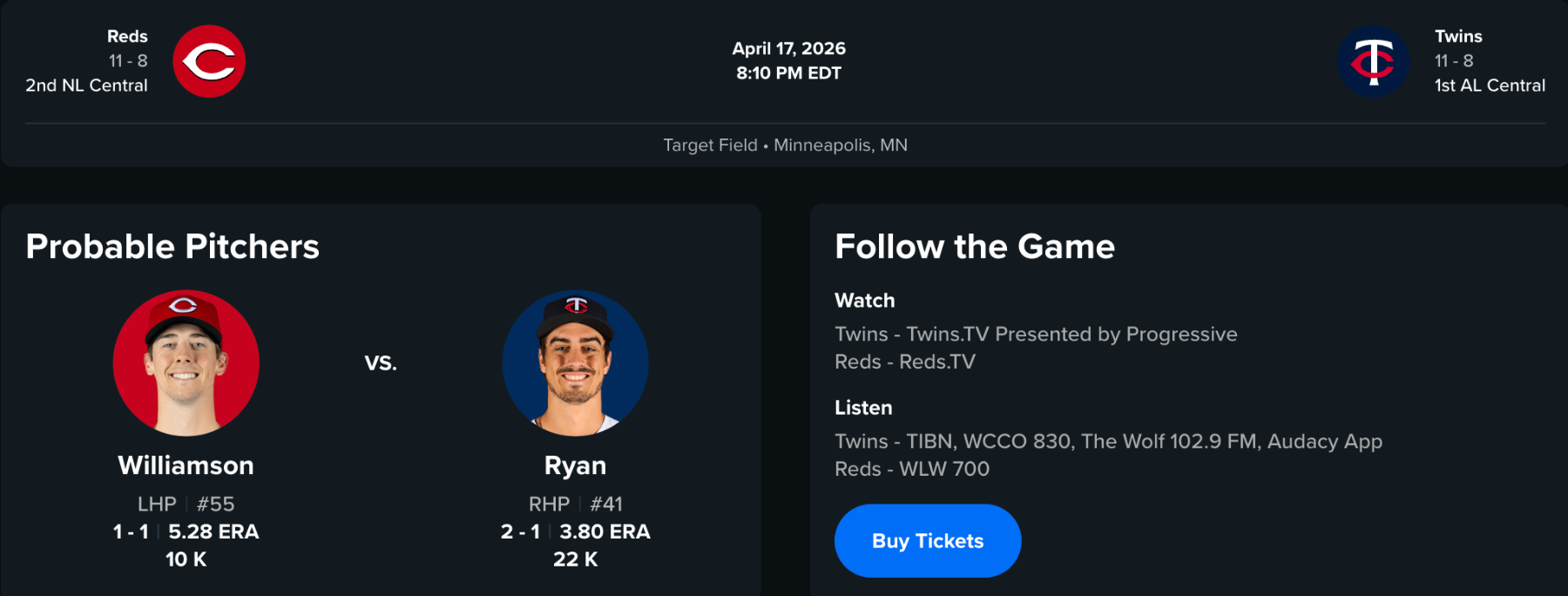Click the 8:10 PM EDT game time
This screenshot has width=1568, height=596.
788,73
